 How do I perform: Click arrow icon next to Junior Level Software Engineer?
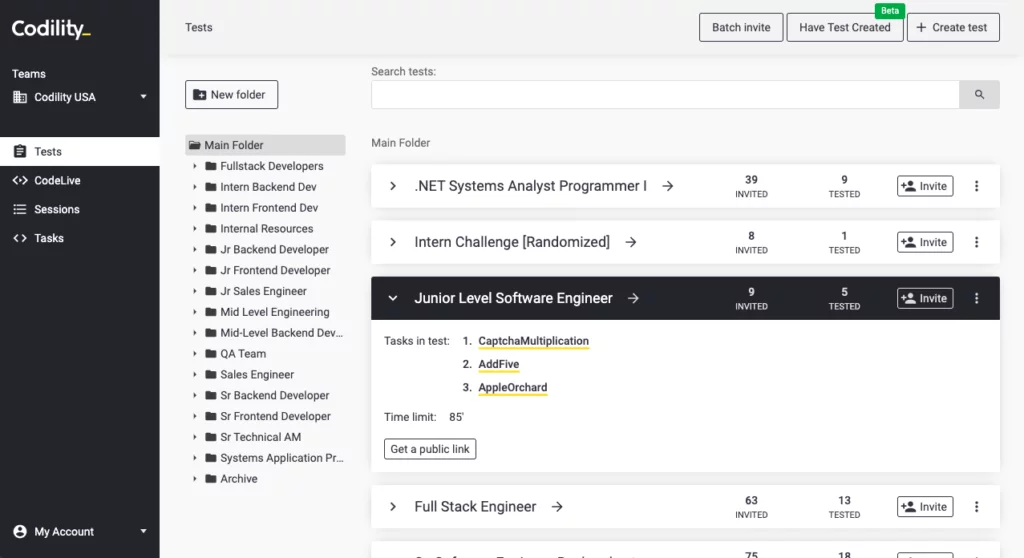[x=633, y=298]
